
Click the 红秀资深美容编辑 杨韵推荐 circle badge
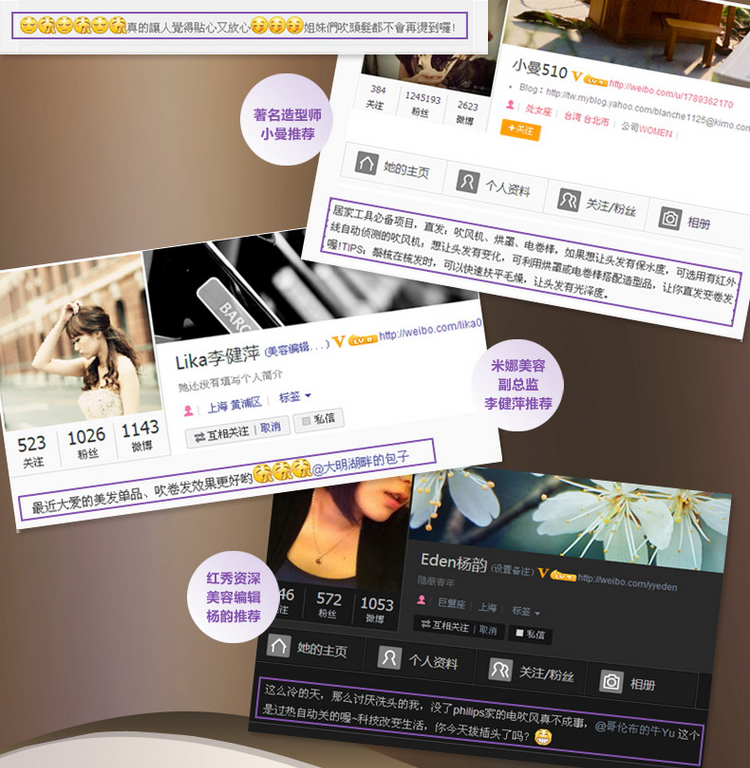[233, 597]
